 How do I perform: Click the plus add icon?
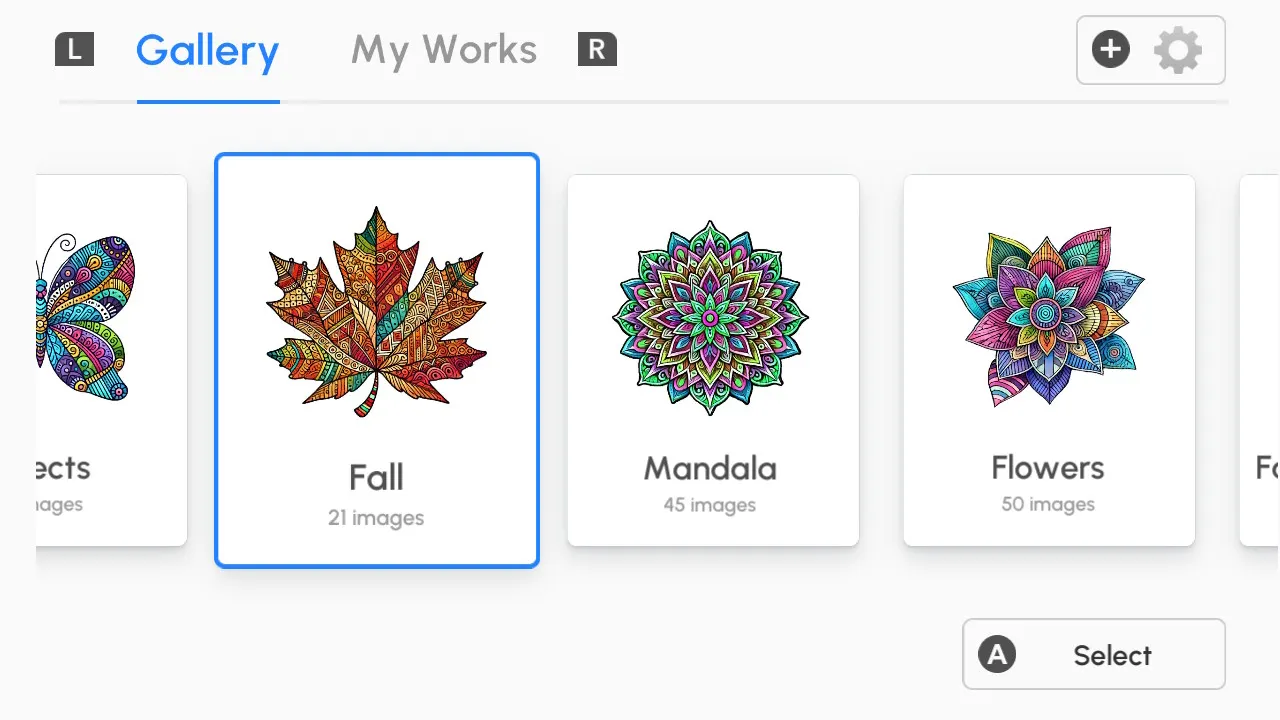click(x=1111, y=49)
